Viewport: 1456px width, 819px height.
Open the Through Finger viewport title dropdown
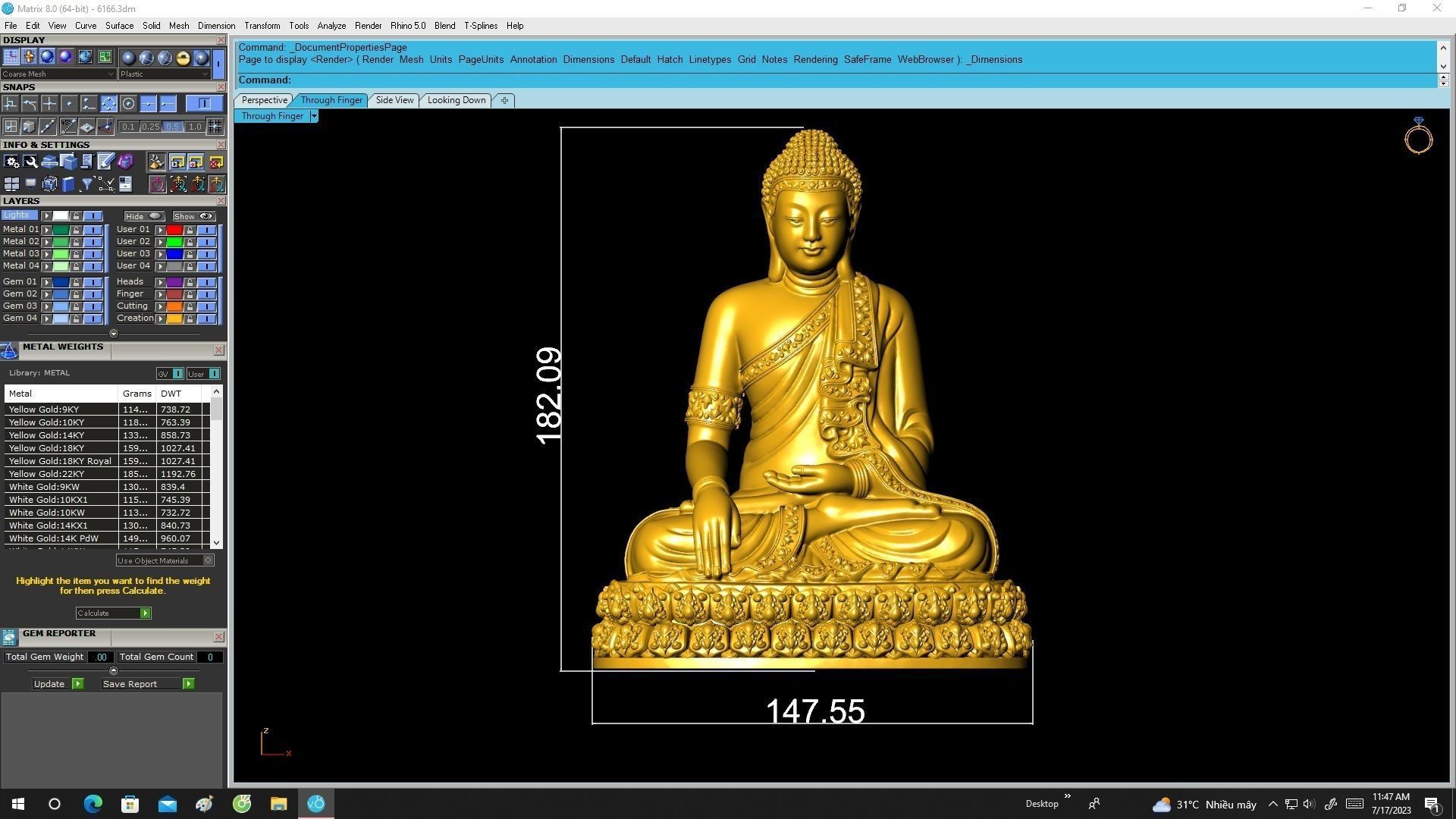click(314, 116)
